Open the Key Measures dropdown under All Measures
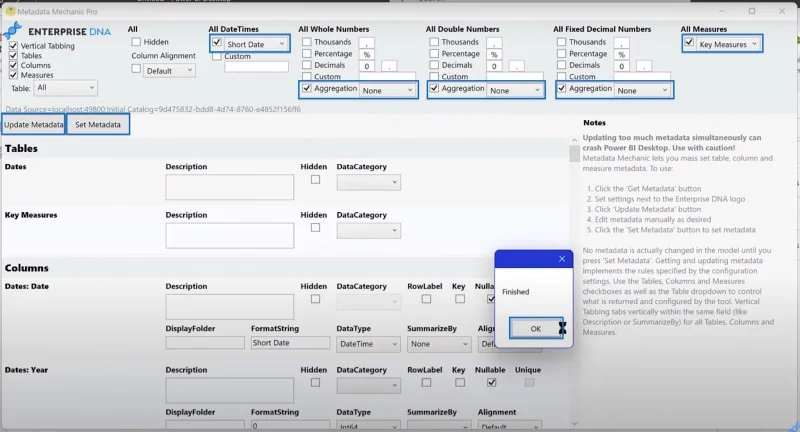800x432 pixels. 728,44
